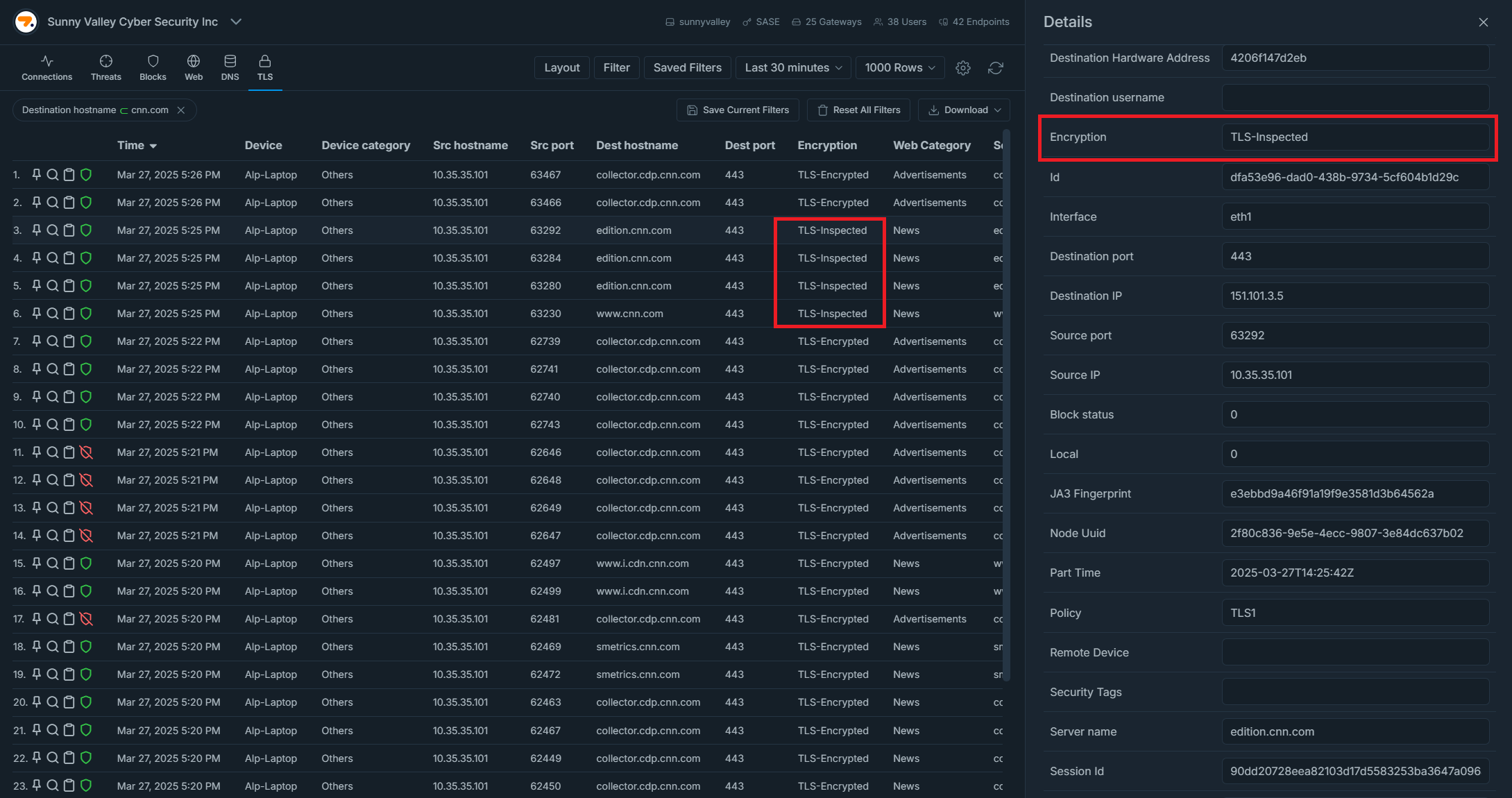Go to the Web globe tab
The image size is (1512, 798).
[194, 68]
